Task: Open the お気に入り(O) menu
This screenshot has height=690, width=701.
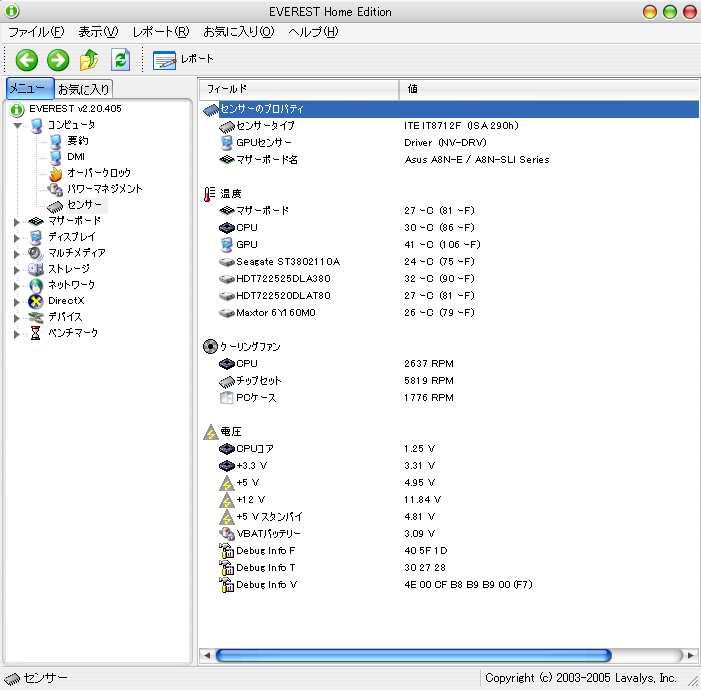Action: click(x=239, y=32)
